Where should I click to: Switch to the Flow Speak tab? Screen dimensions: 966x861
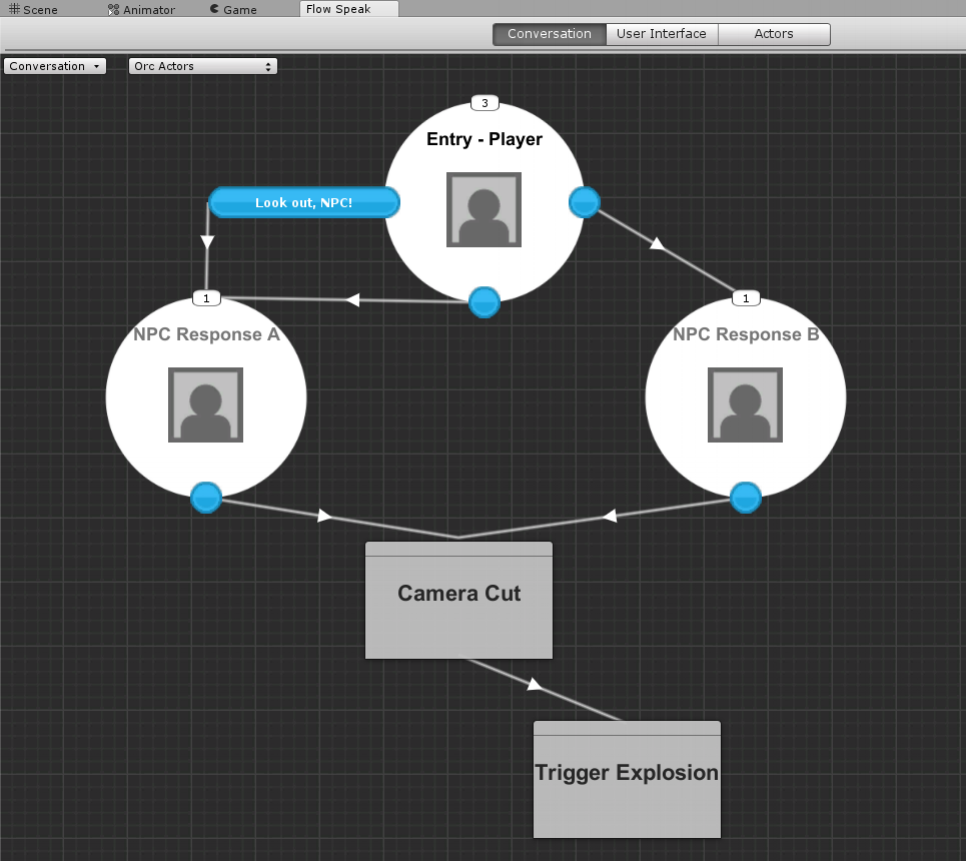click(x=348, y=9)
